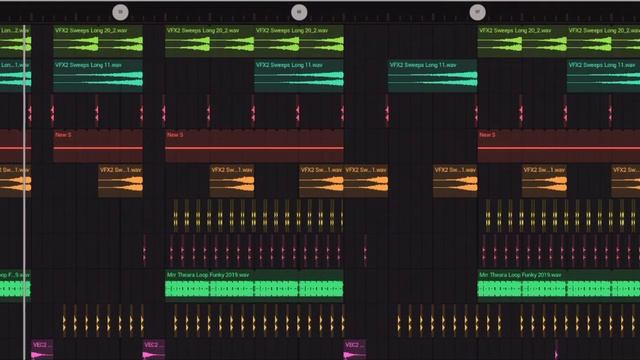The image size is (640, 360).
Task: Select the 'Mrr Theara Loop Funky 2019.wav' clip running off the right edge
Action: (559, 286)
